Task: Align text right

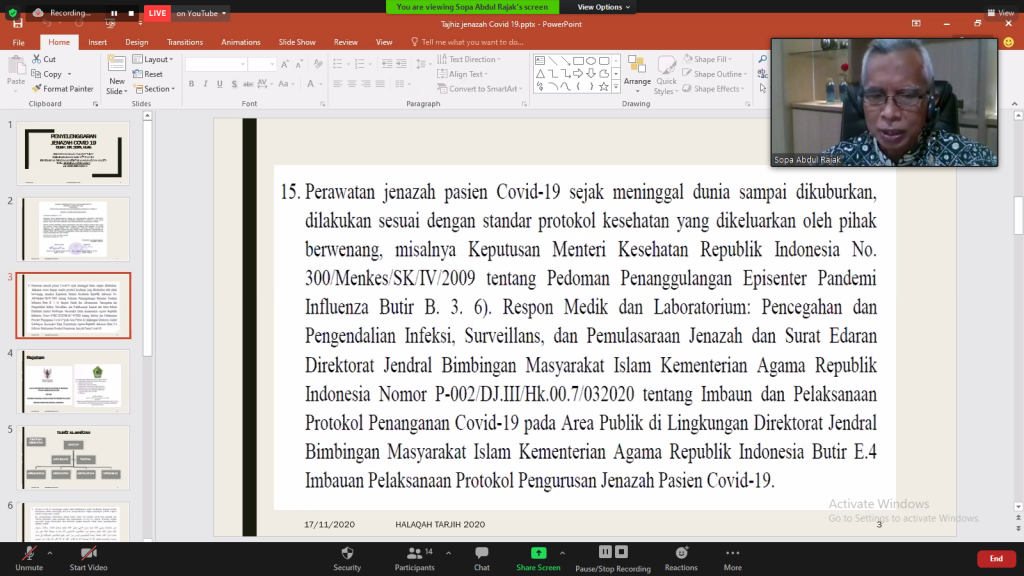Action: (366, 84)
